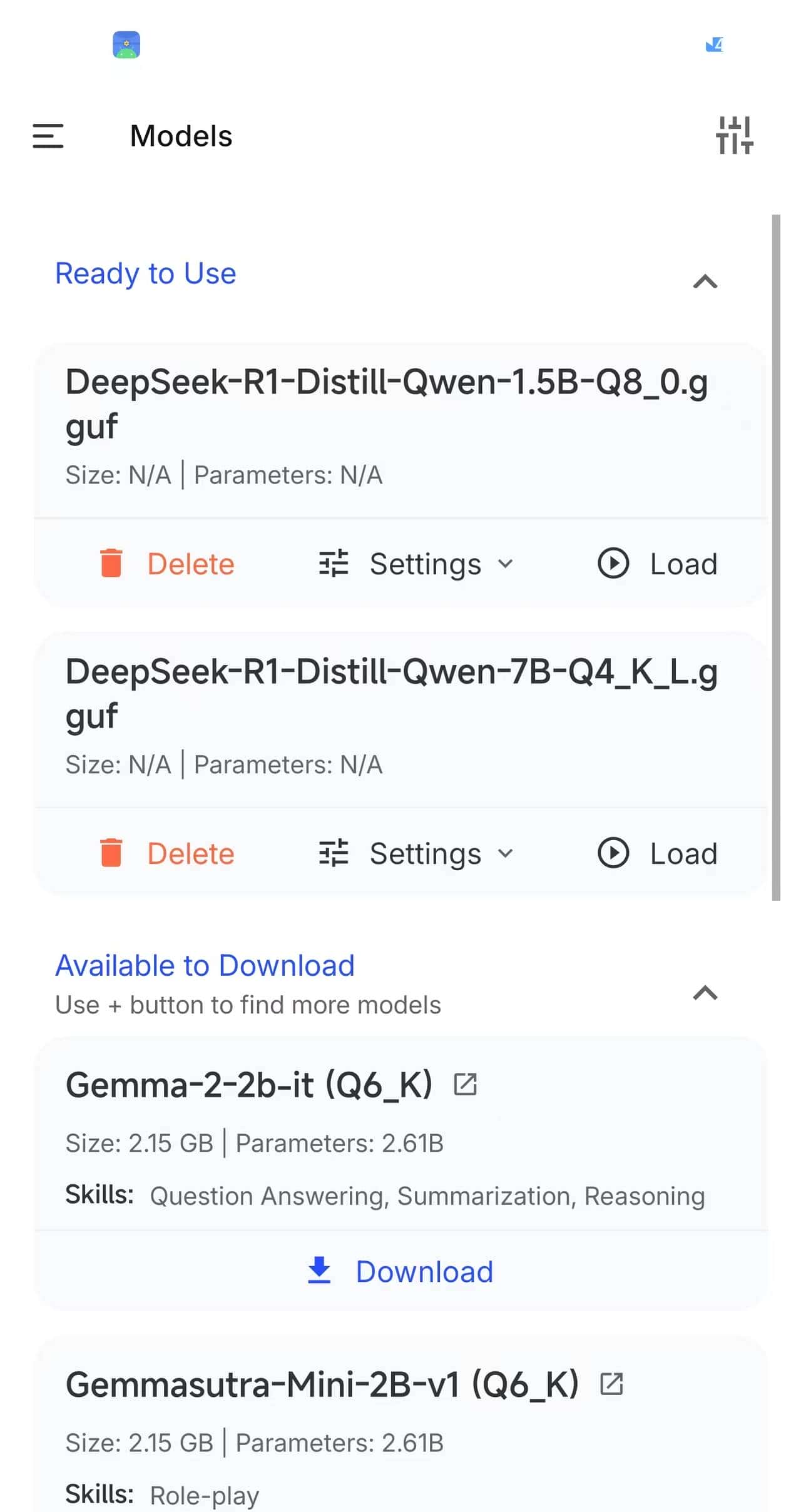Open the model filter sliders icon
Viewport: 801px width, 1512px height.
(x=735, y=135)
